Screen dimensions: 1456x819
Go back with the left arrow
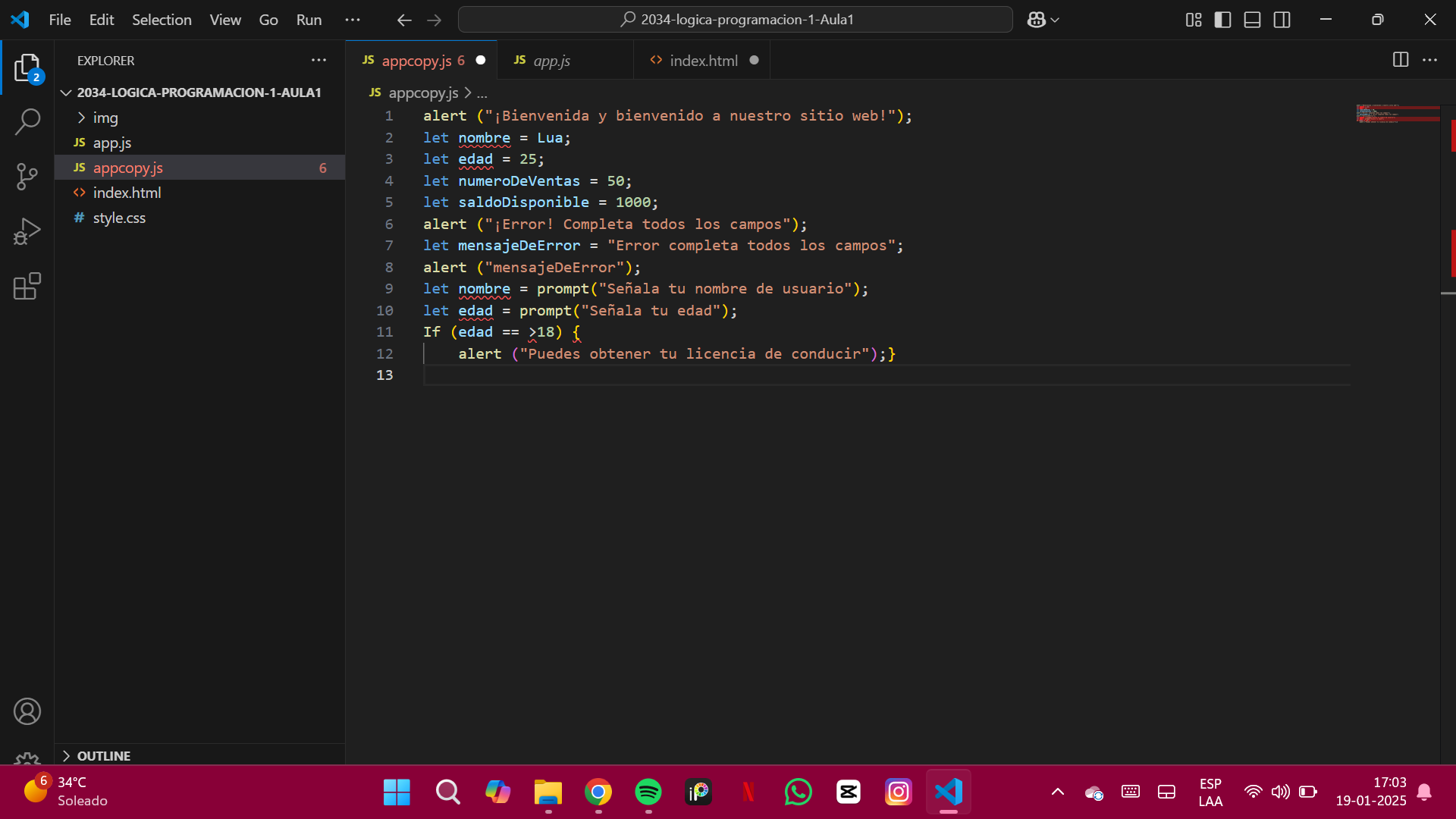(x=404, y=20)
